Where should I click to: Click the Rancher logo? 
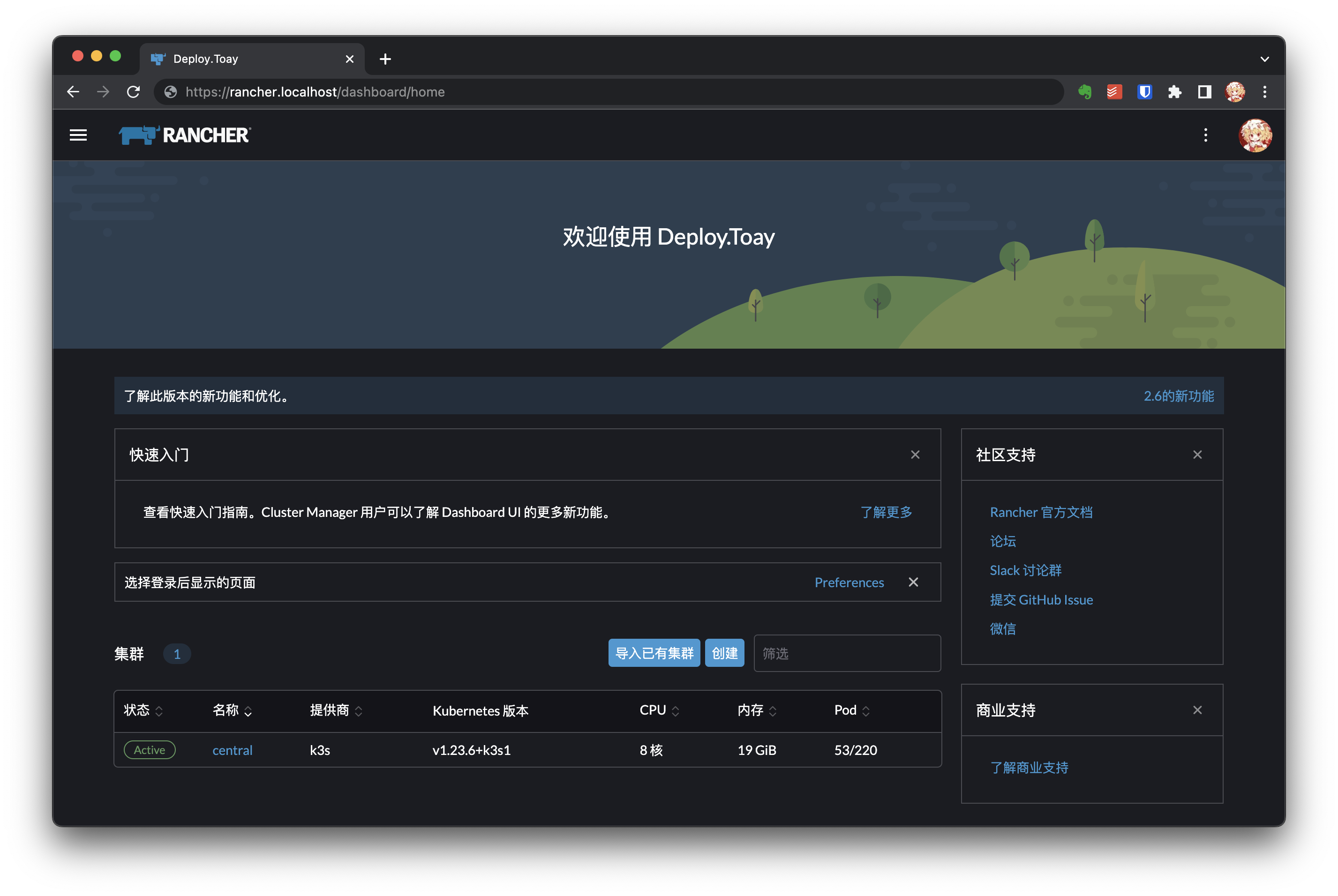pos(184,135)
